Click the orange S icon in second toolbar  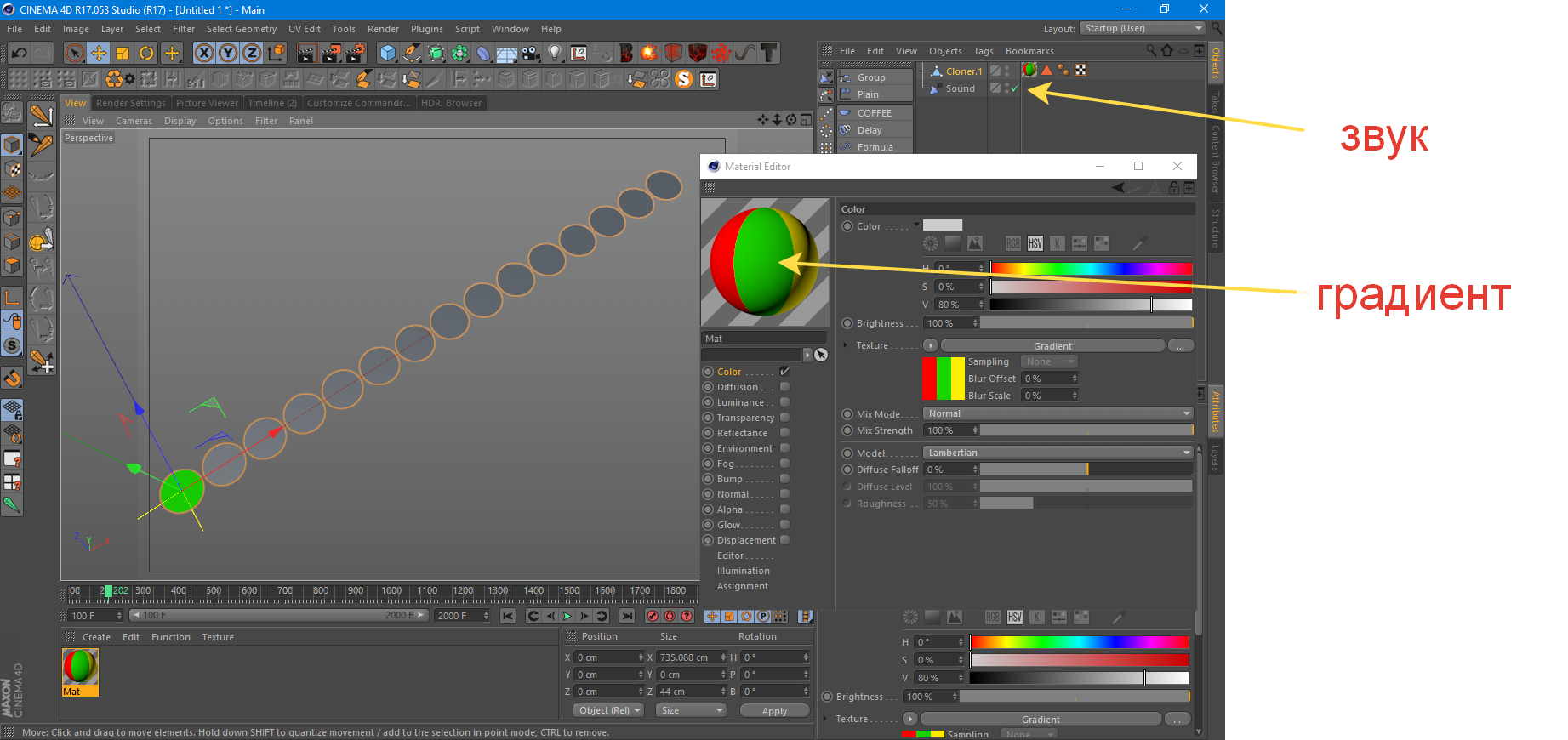(684, 79)
